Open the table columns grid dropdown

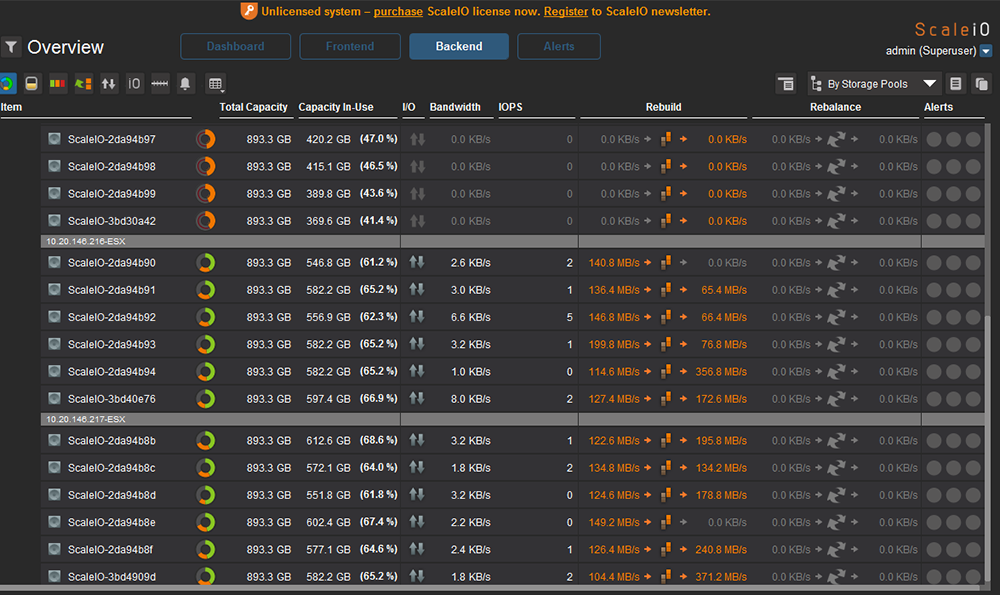pyautogui.click(x=216, y=84)
